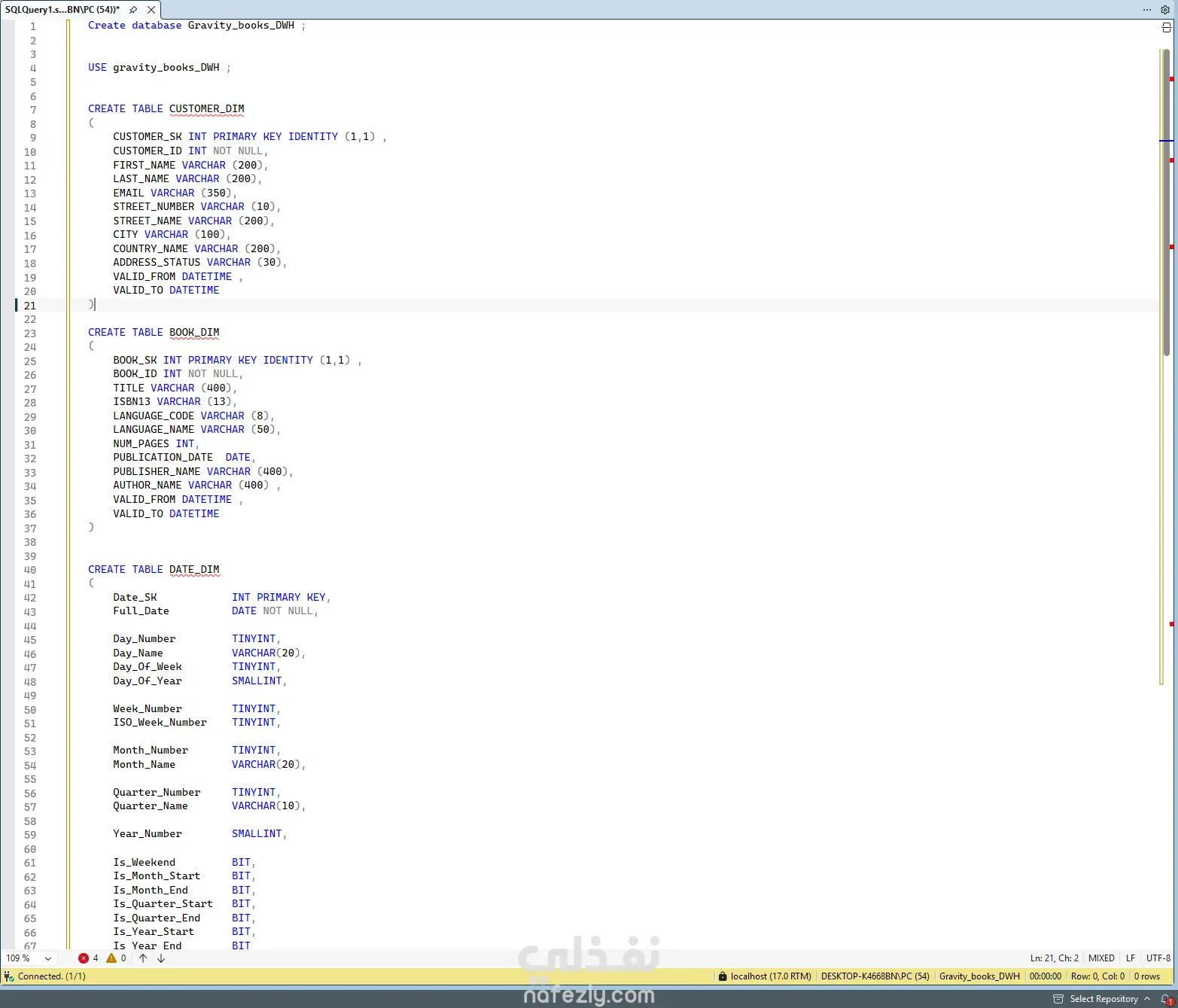
Task: Close the SQLQuery1 query tab
Action: (151, 10)
